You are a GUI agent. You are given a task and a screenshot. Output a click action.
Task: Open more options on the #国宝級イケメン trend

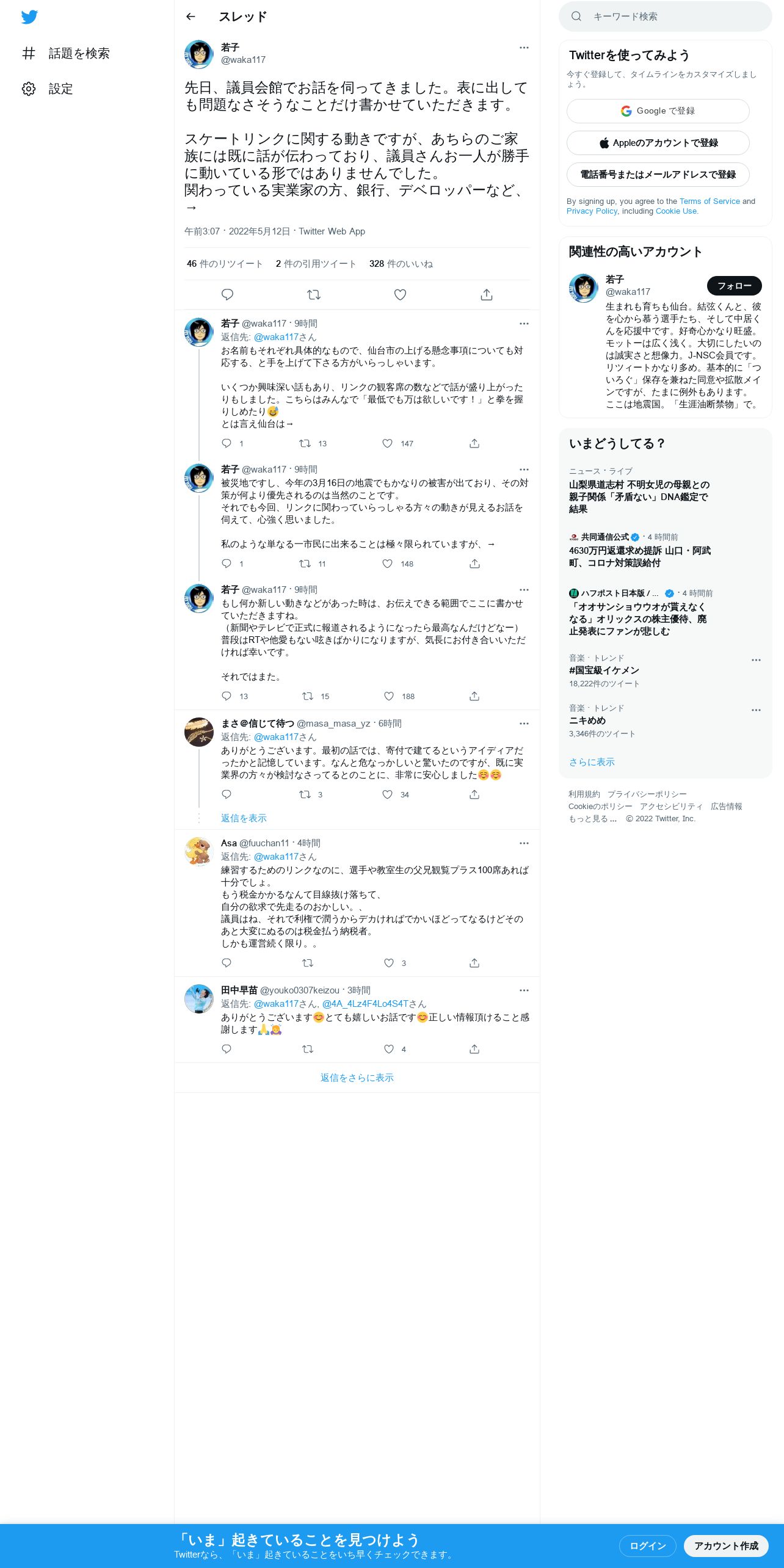pyautogui.click(x=756, y=660)
